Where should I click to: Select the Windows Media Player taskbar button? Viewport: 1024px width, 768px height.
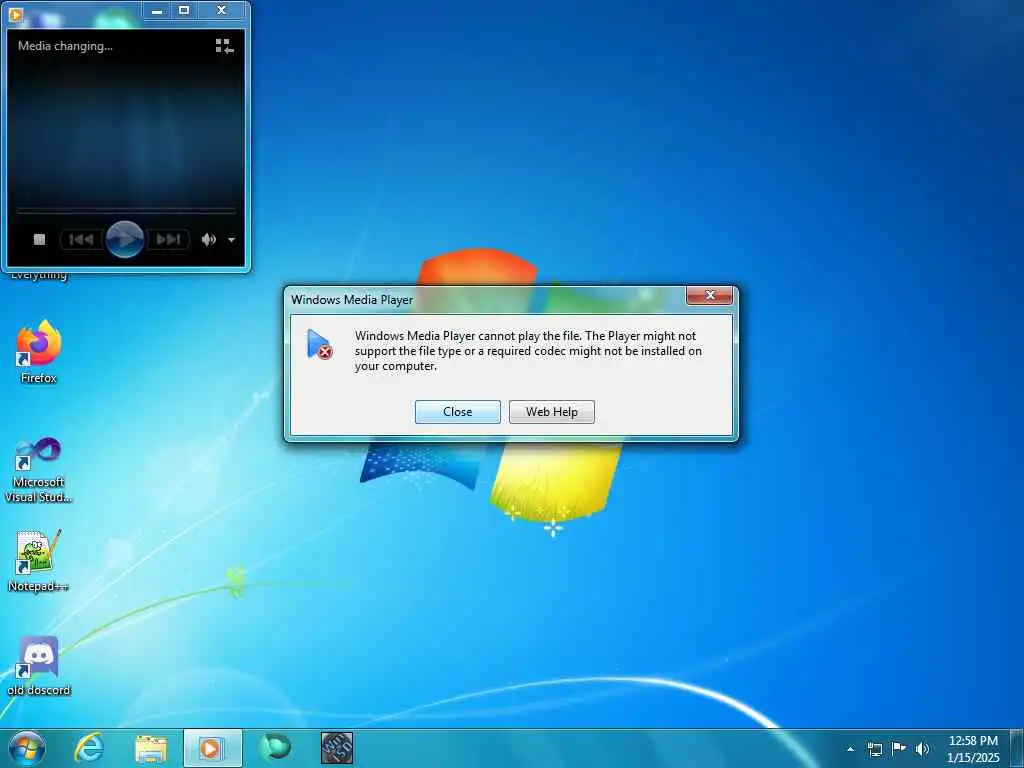[212, 748]
